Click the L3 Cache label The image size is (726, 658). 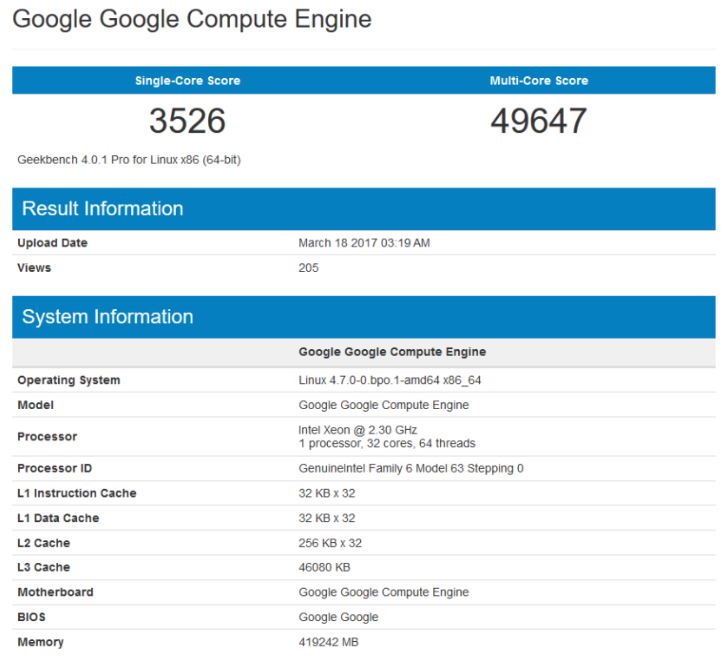(x=44, y=567)
